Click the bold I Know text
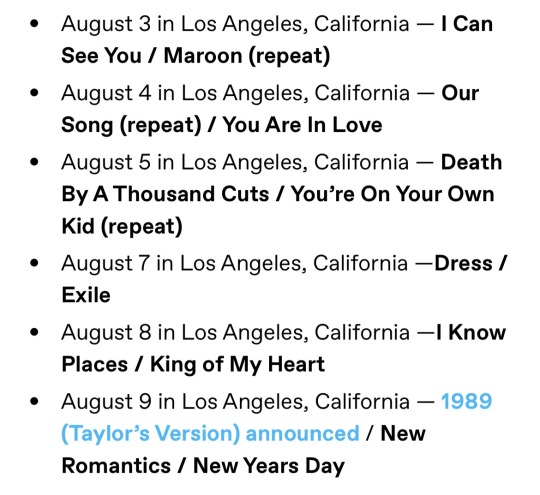Screen dimensions: 540x495 click(471, 332)
